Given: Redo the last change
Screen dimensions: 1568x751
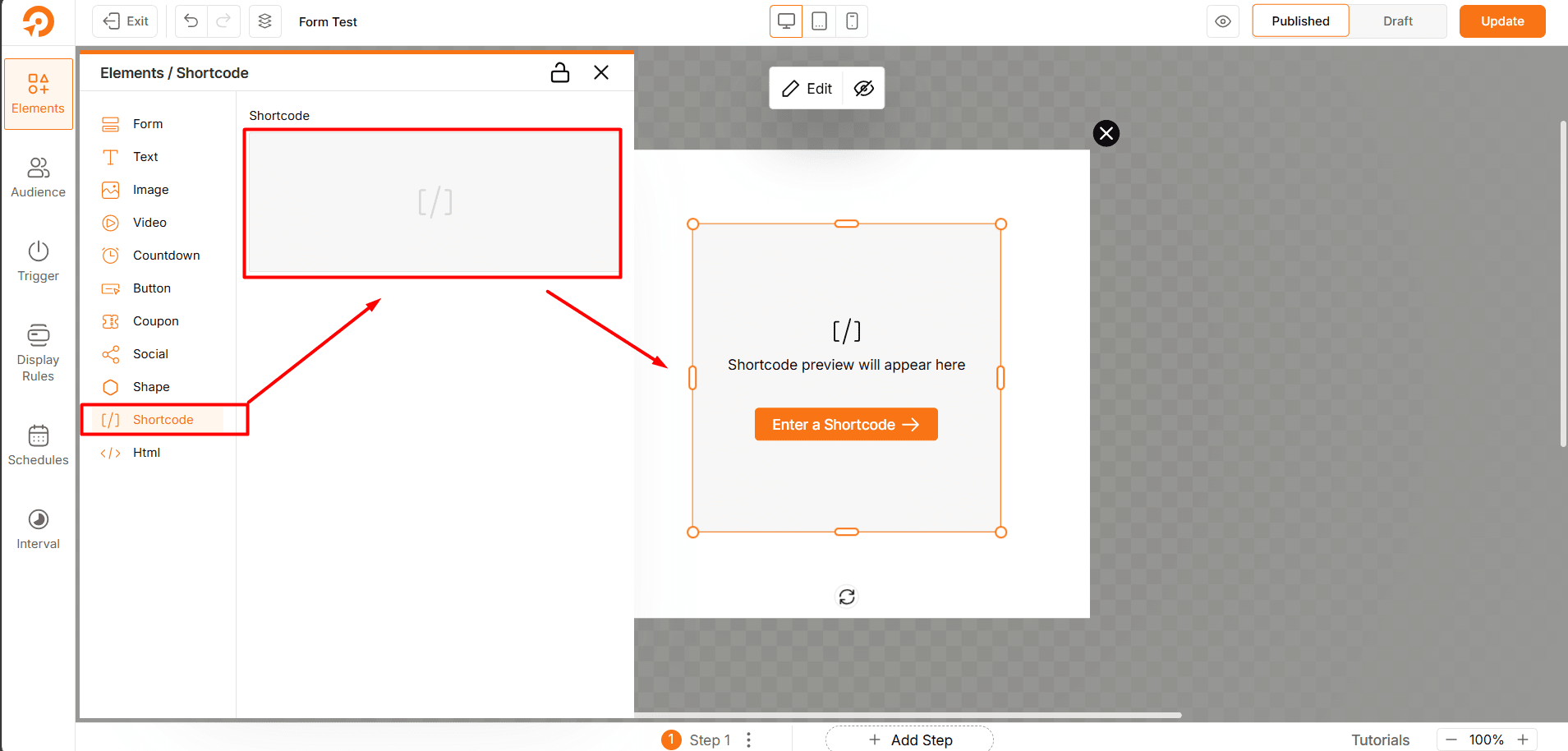Looking at the screenshot, I should 223,21.
